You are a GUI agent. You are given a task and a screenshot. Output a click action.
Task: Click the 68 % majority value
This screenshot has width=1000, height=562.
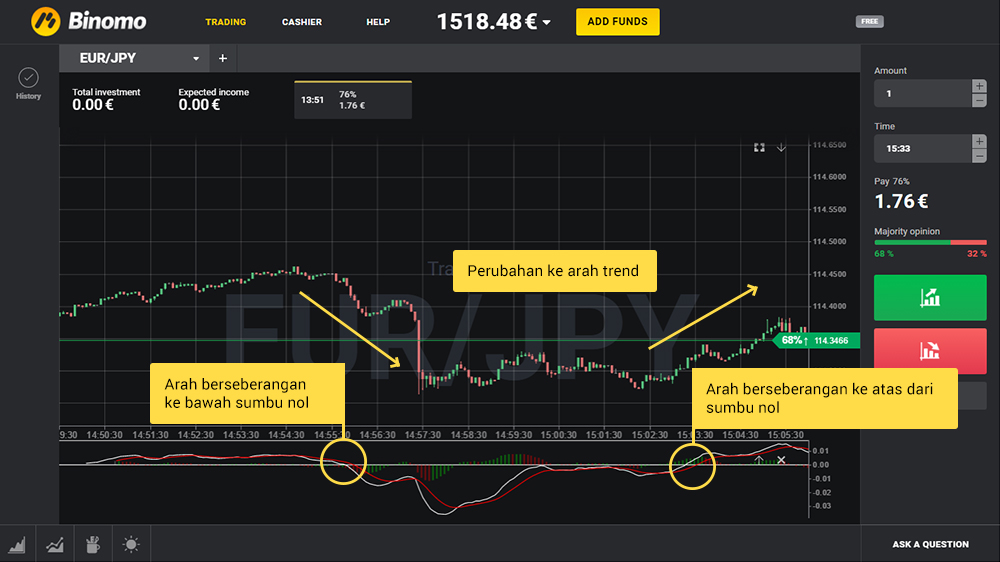pos(884,254)
